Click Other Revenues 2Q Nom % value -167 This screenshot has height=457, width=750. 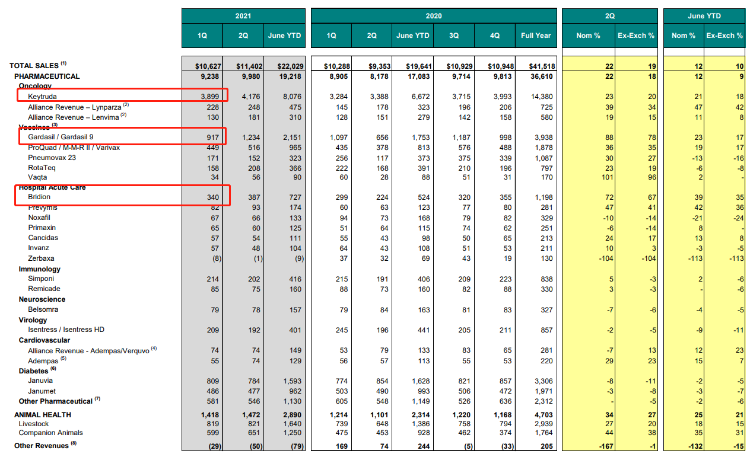pos(606,446)
